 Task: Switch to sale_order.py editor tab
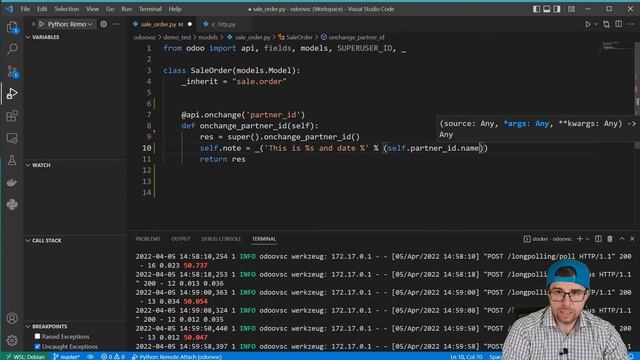(x=162, y=24)
